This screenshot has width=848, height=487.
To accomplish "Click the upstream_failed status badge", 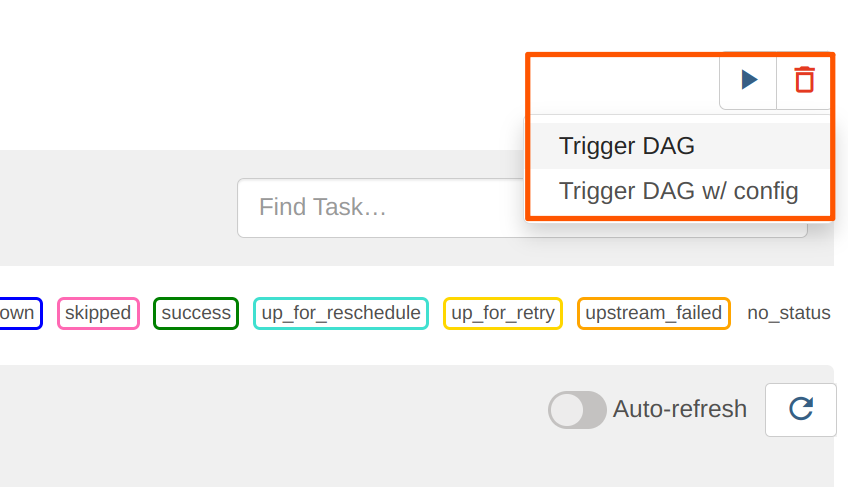I will [653, 313].
